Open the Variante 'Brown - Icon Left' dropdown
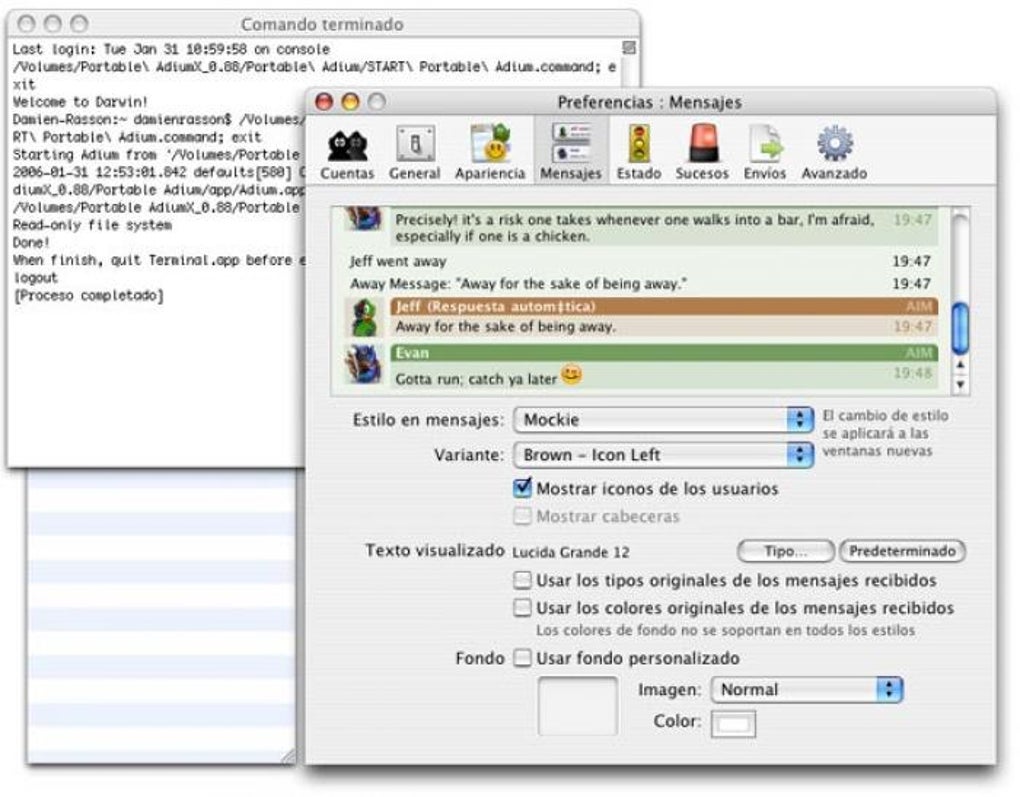 (664, 455)
